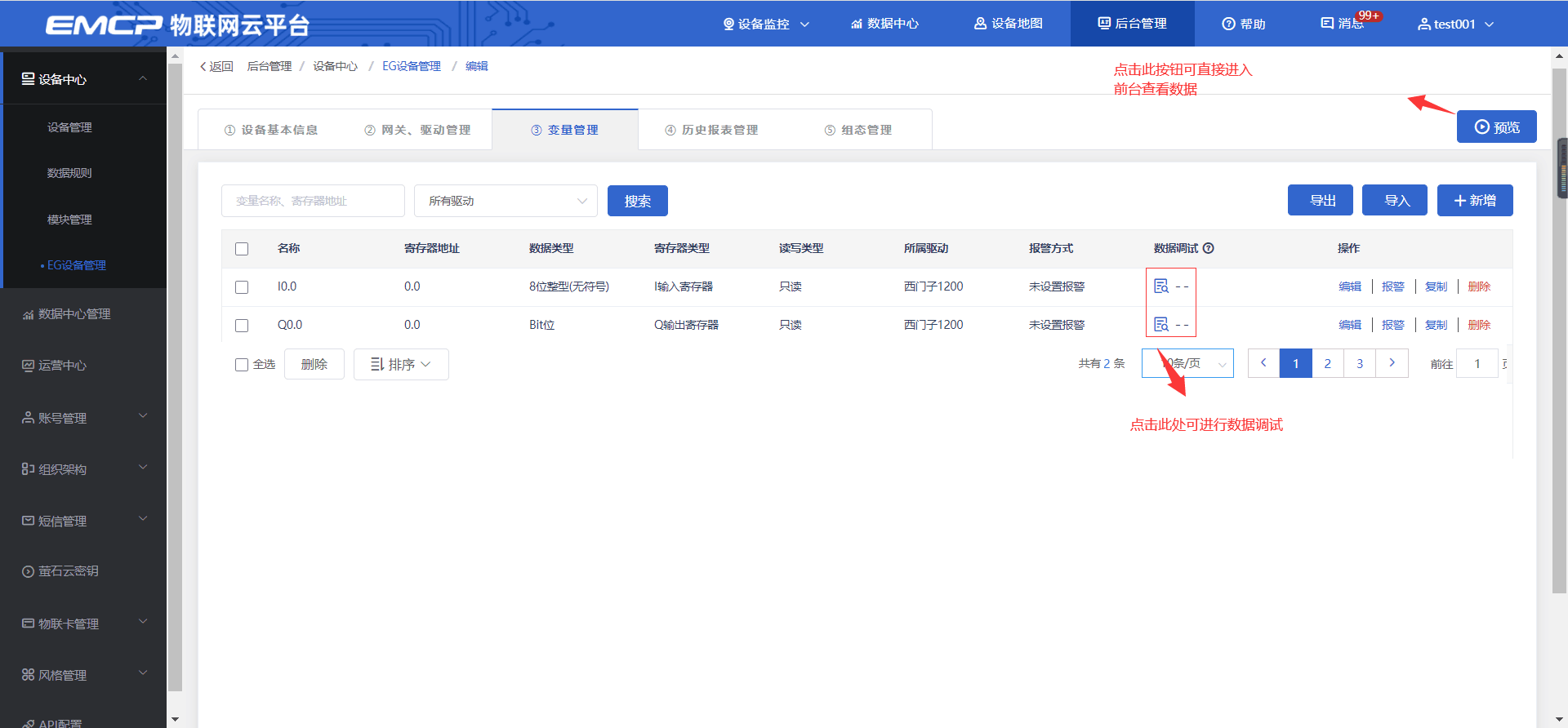Click the 萤石云密钥 sidebar icon
Image resolution: width=1568 pixels, height=728 pixels.
[x=28, y=571]
